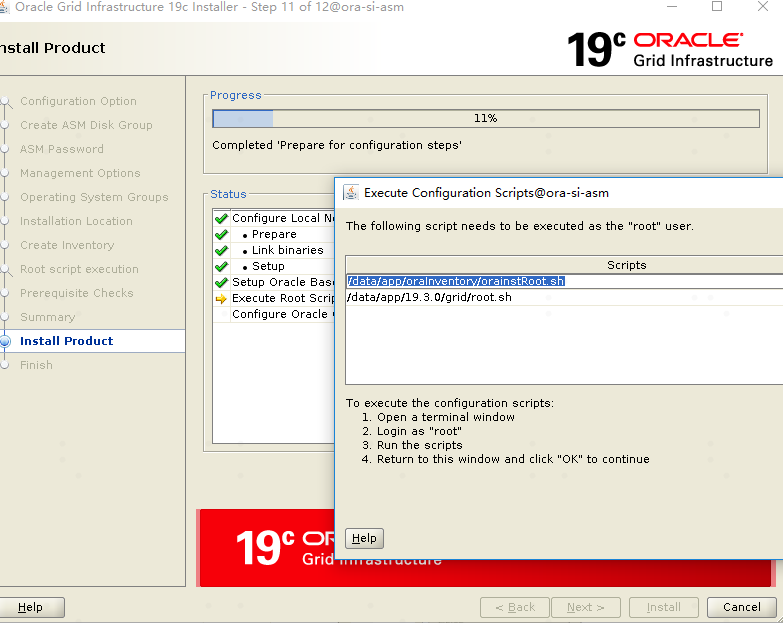Click the disabled Back button
The height and width of the screenshot is (623, 783).
click(515, 607)
